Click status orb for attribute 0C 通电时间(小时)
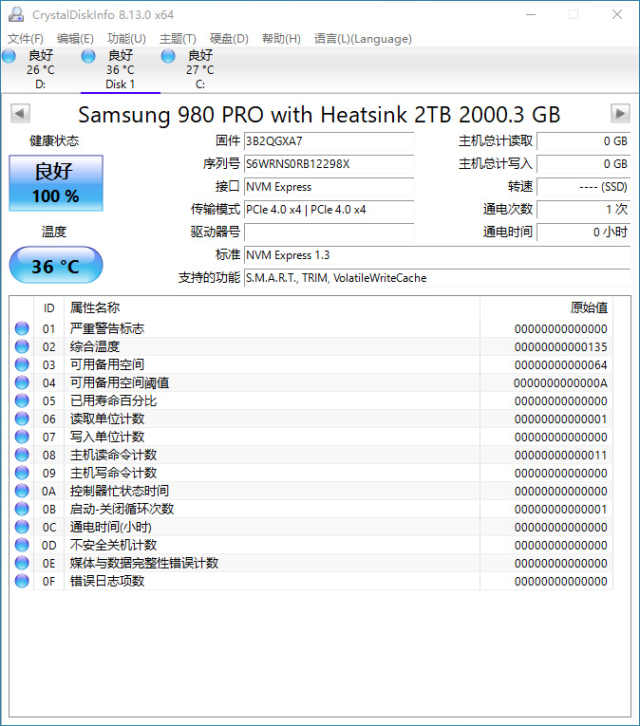Image resolution: width=640 pixels, height=726 pixels. pyautogui.click(x=22, y=527)
